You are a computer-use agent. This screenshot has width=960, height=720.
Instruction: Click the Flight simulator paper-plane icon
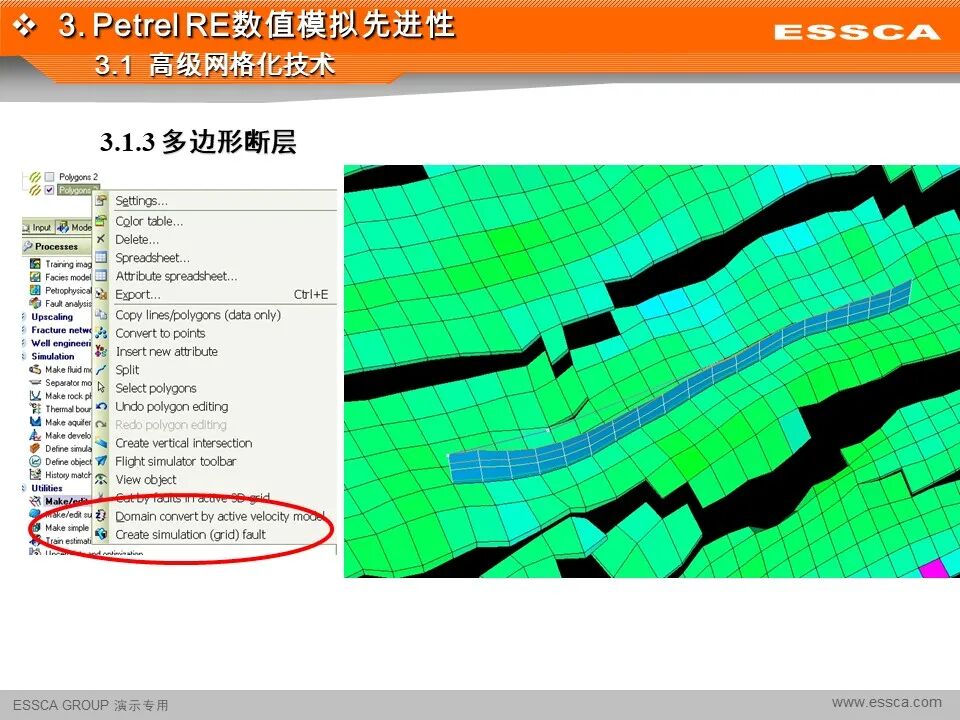coord(101,461)
